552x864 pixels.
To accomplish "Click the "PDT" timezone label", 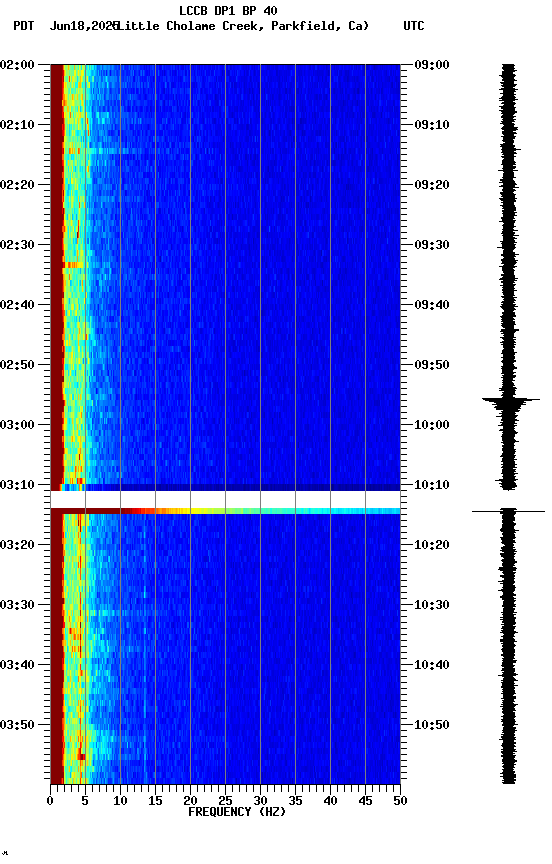I will (x=24, y=26).
